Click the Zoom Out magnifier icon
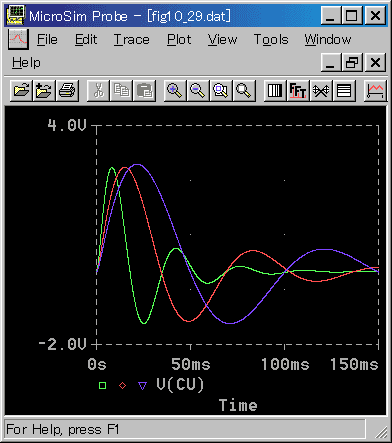The height and width of the screenshot is (443, 392). coord(198,90)
